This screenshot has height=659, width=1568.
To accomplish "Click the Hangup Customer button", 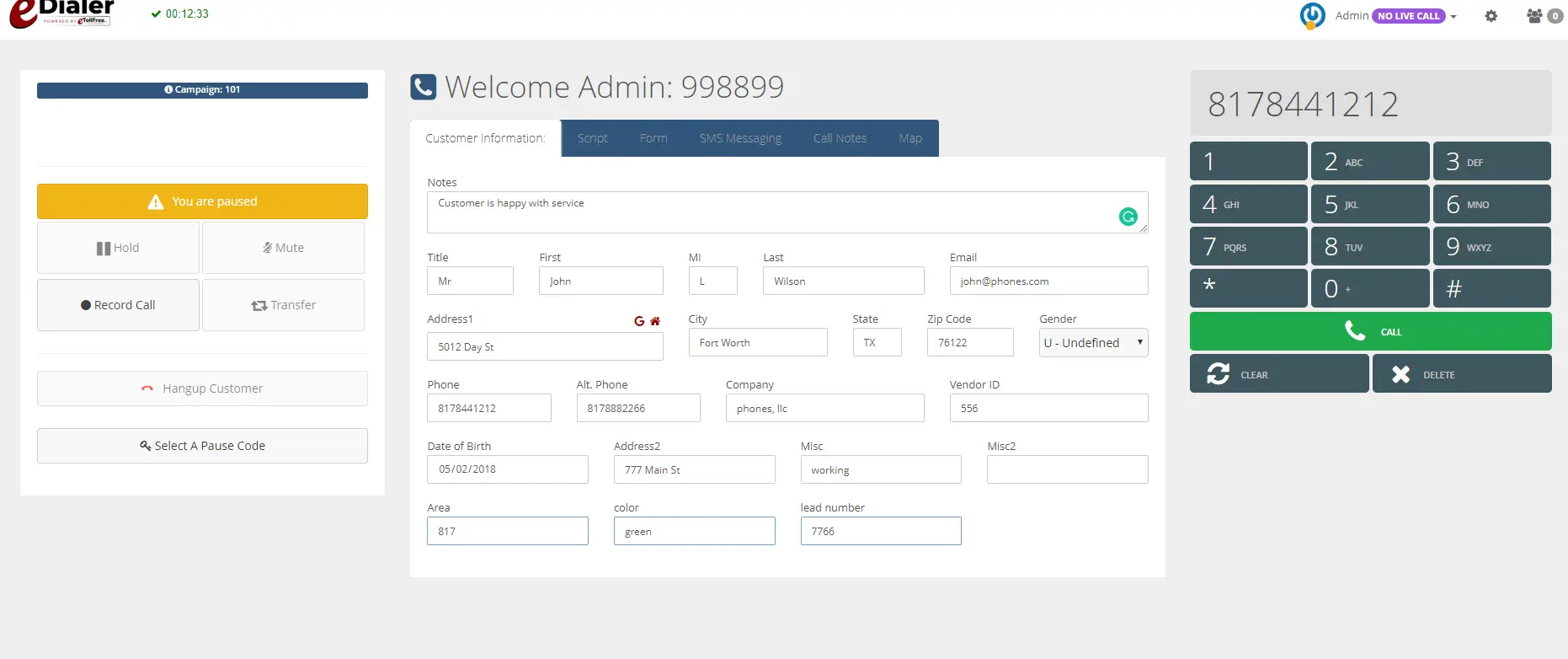I will pos(202,388).
